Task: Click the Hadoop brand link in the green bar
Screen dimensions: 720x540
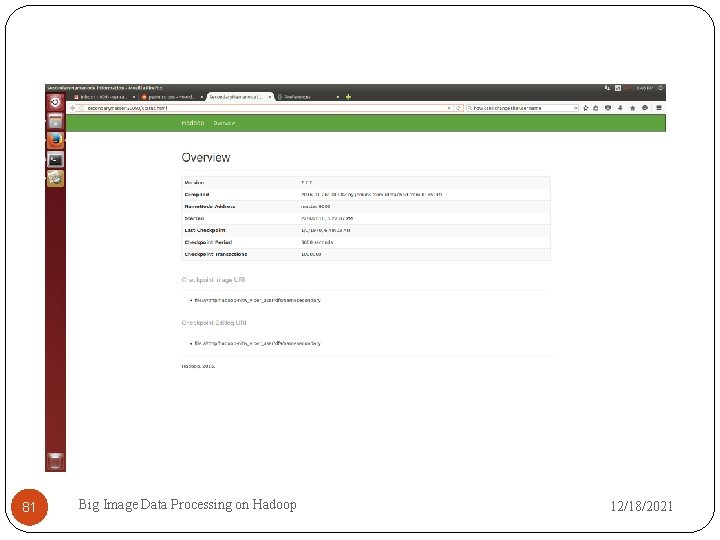Action: pos(192,123)
